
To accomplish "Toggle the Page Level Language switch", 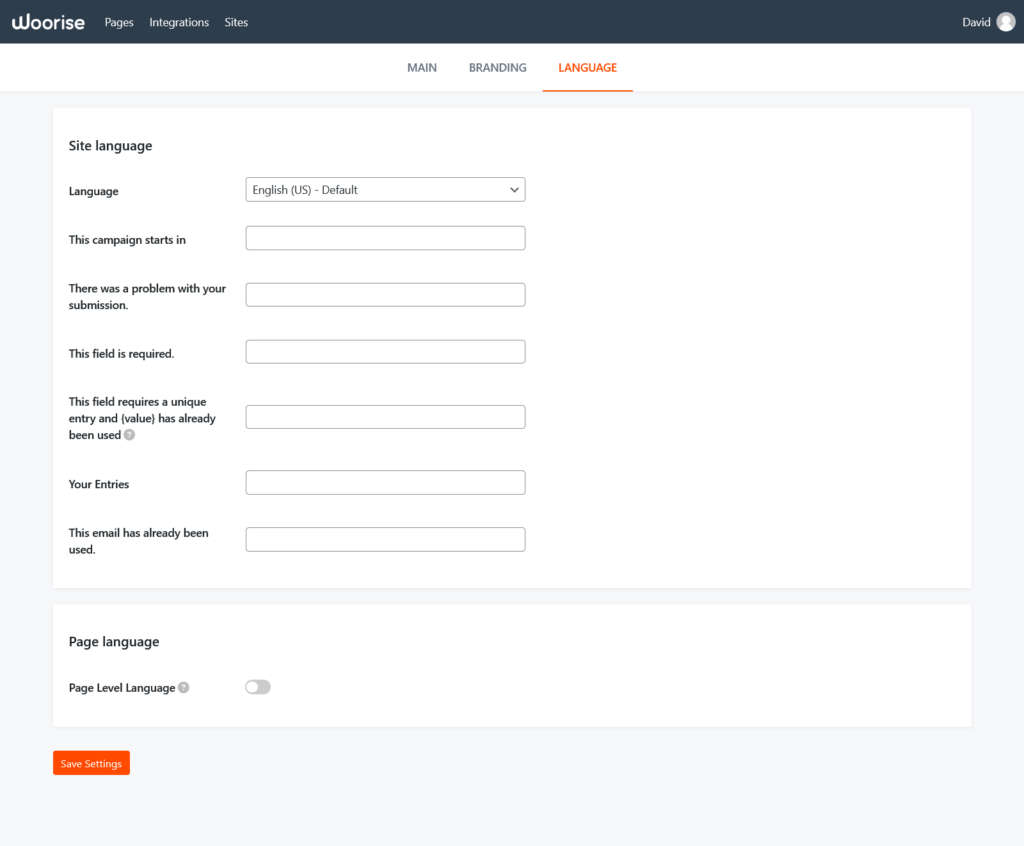I will [258, 687].
